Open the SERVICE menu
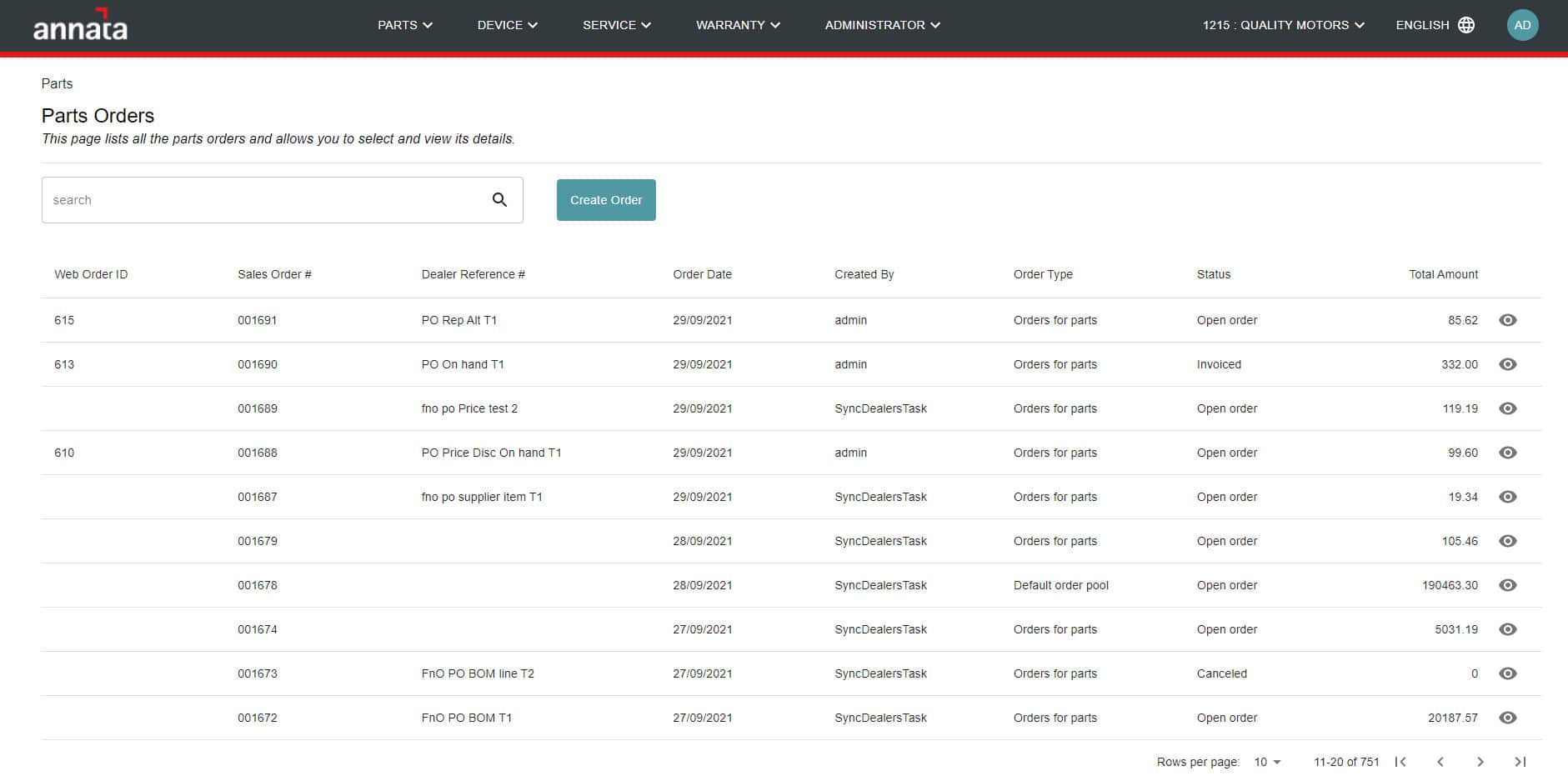Image resolution: width=1568 pixels, height=776 pixels. click(x=616, y=25)
